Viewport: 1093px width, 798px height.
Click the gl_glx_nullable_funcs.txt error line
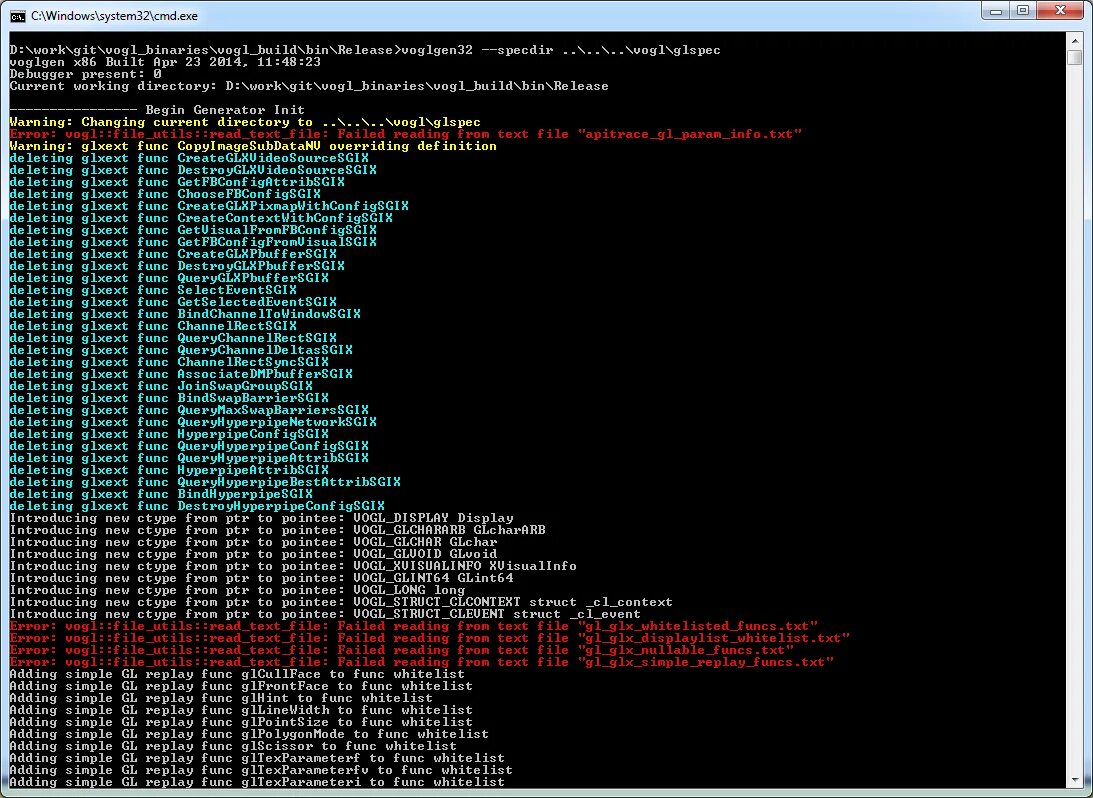point(402,650)
